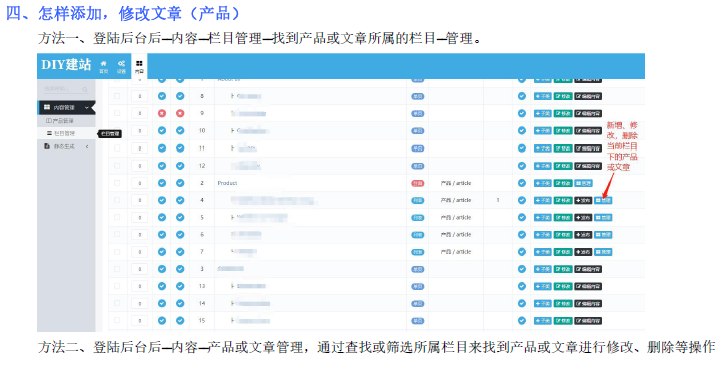Click the type badge on row 8

point(417,96)
